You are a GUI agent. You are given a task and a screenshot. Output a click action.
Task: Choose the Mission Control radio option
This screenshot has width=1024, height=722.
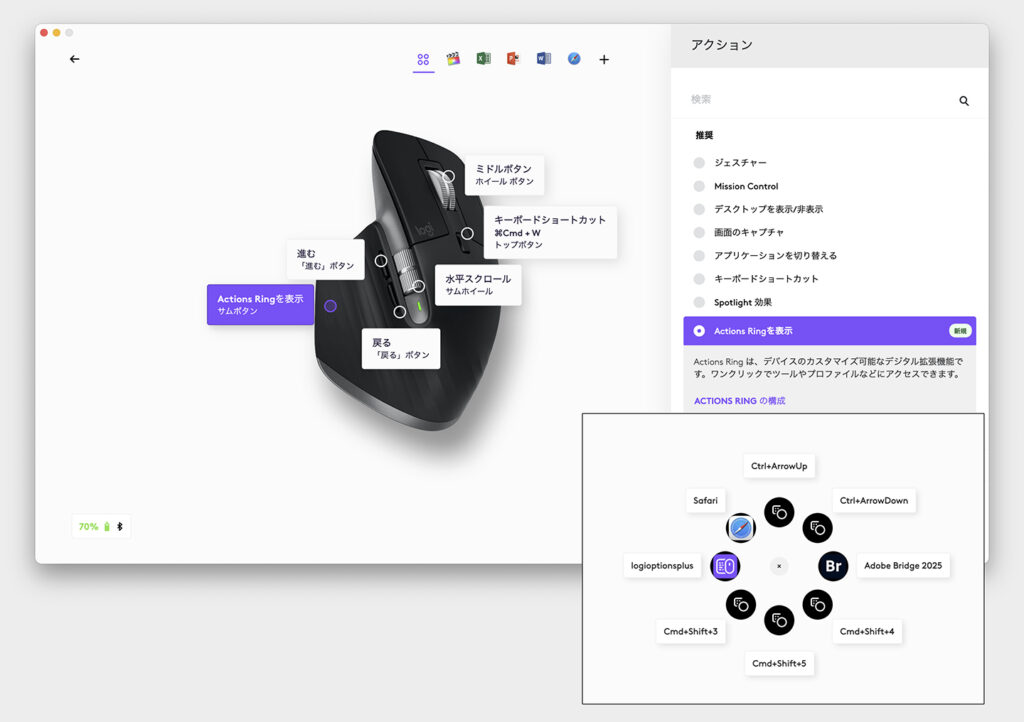pos(699,186)
